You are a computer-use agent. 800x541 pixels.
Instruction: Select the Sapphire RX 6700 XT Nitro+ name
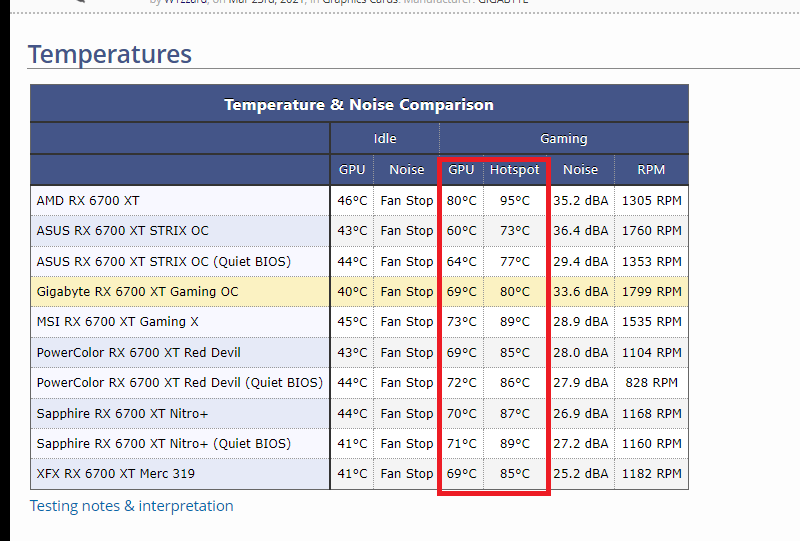(122, 413)
